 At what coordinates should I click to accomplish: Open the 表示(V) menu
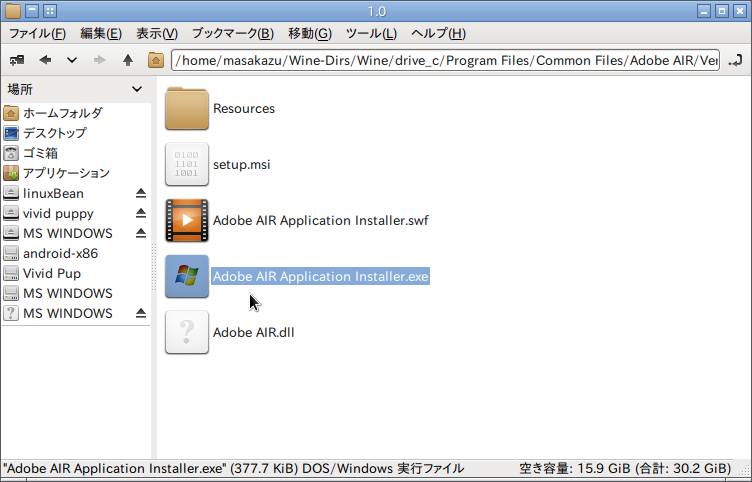pos(157,34)
